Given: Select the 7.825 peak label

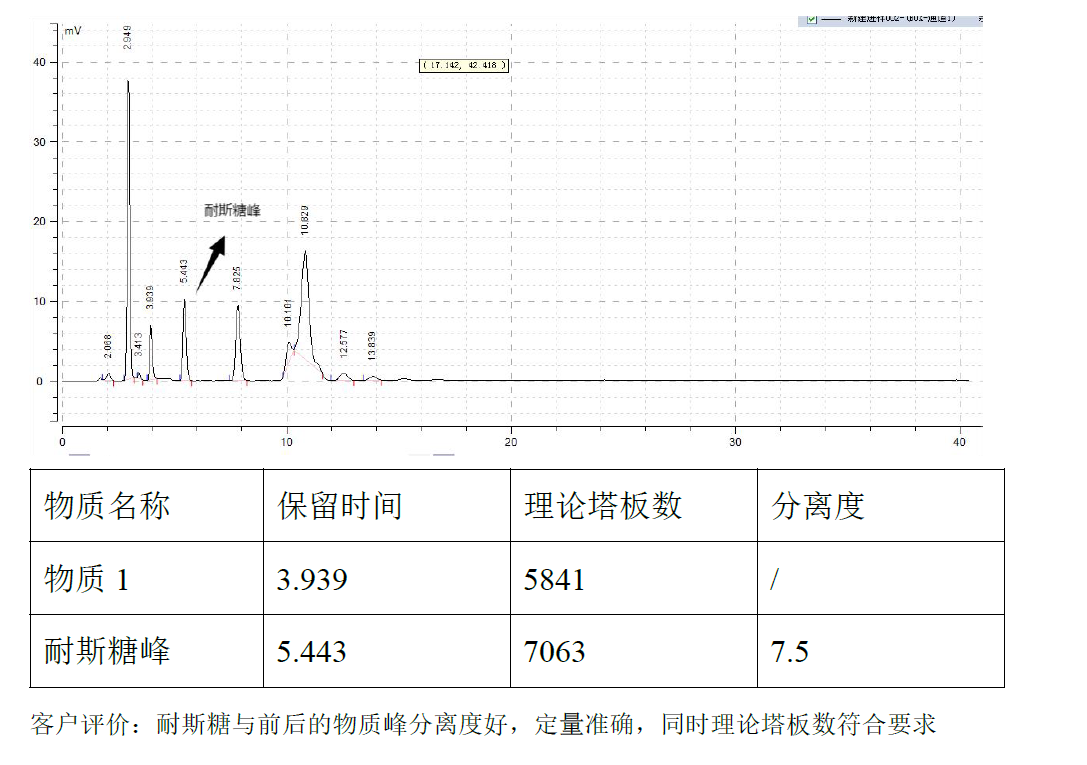Looking at the screenshot, I should coord(237,278).
